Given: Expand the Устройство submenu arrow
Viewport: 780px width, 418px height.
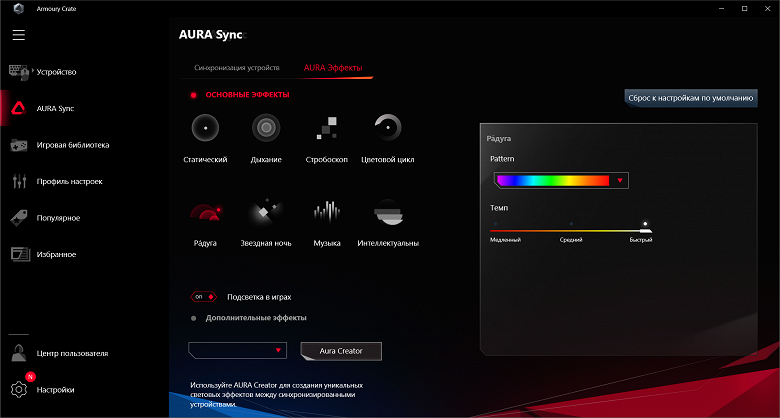Looking at the screenshot, I should coord(33,70).
